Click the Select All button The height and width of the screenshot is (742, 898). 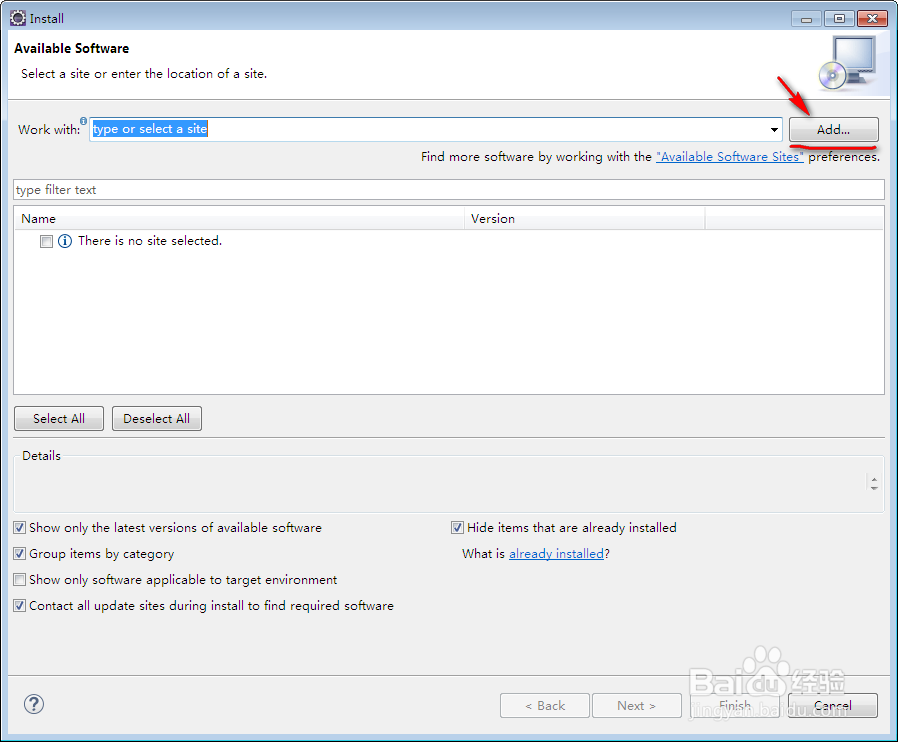click(59, 419)
